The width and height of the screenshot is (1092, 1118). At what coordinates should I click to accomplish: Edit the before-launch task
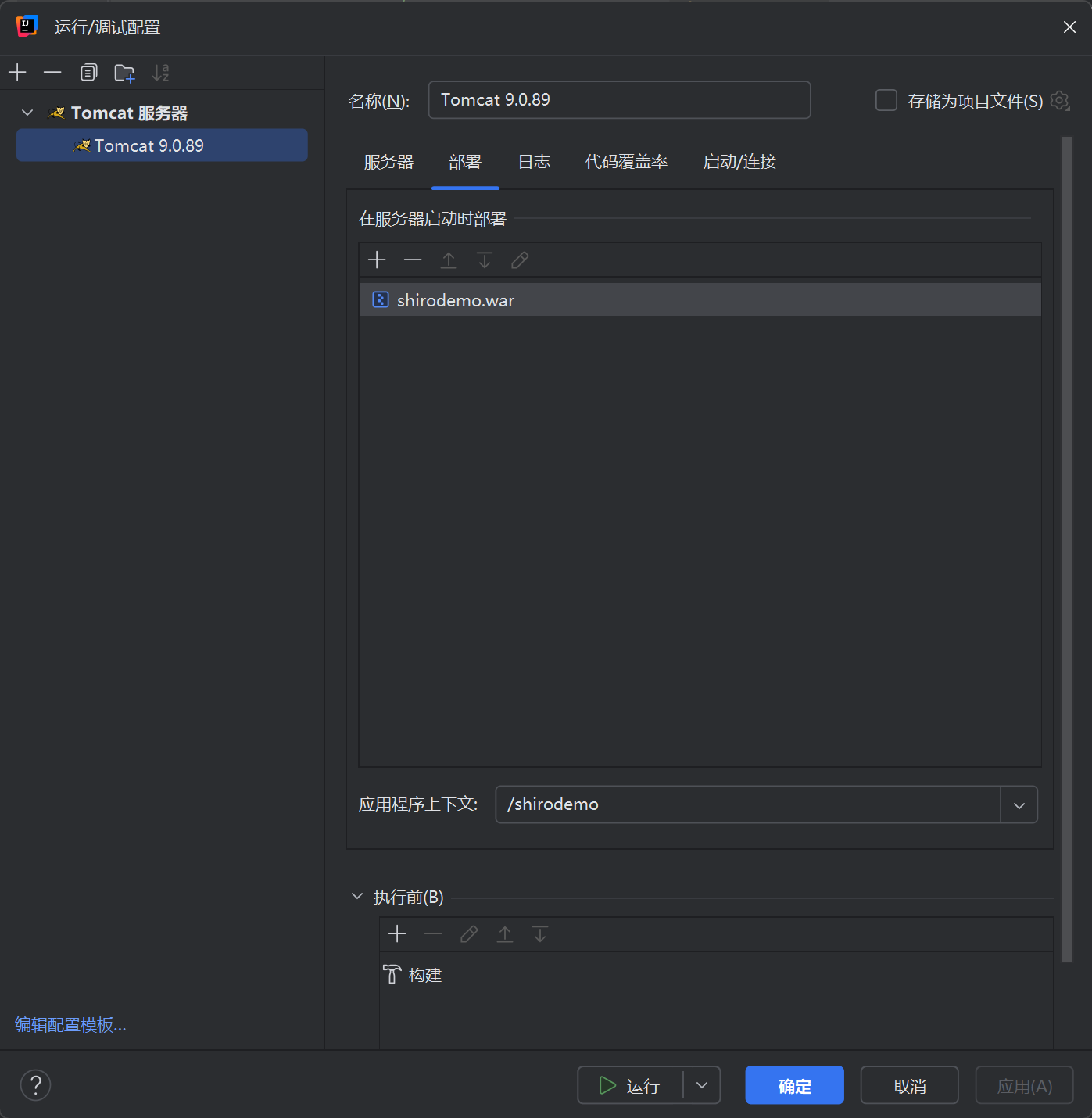point(469,934)
